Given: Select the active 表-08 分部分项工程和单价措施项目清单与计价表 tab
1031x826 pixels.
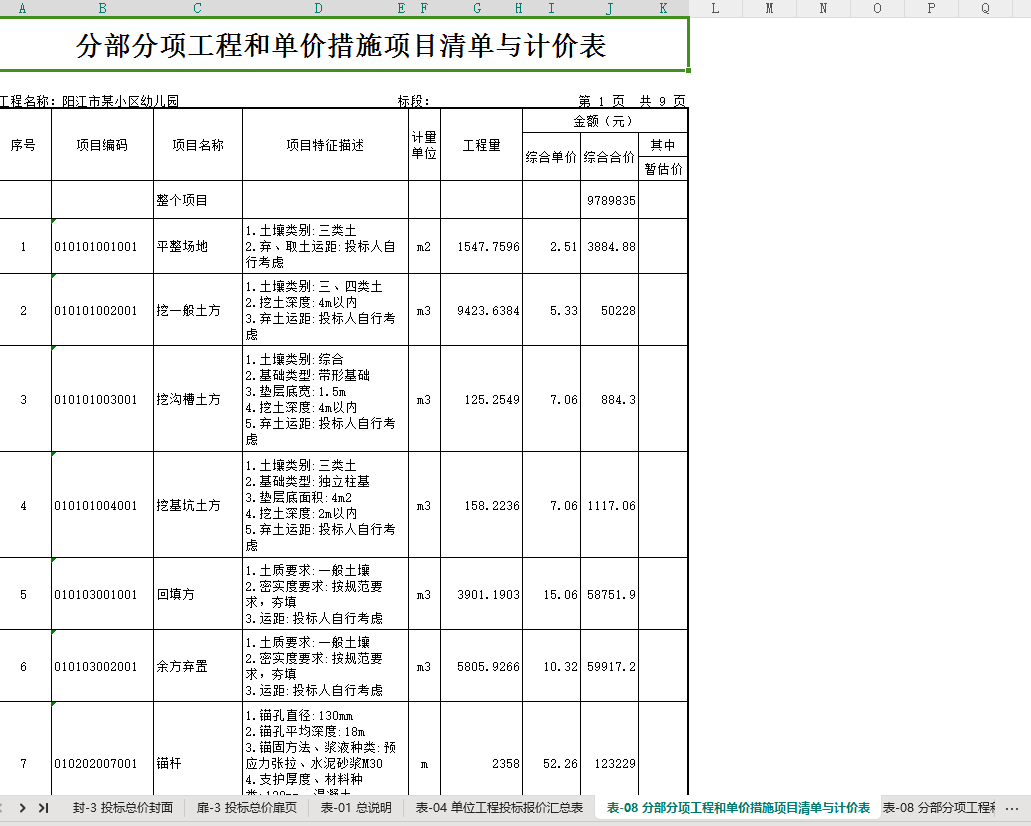Looking at the screenshot, I should click(x=738, y=808).
